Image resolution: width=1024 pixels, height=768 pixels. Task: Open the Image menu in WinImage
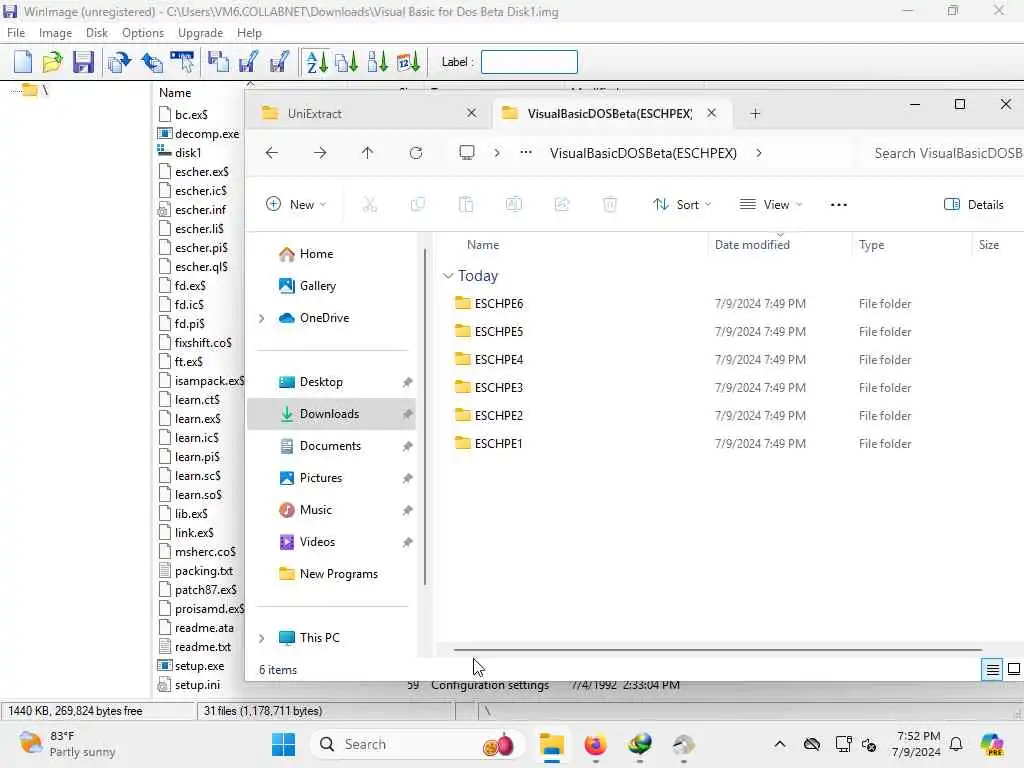click(x=56, y=33)
